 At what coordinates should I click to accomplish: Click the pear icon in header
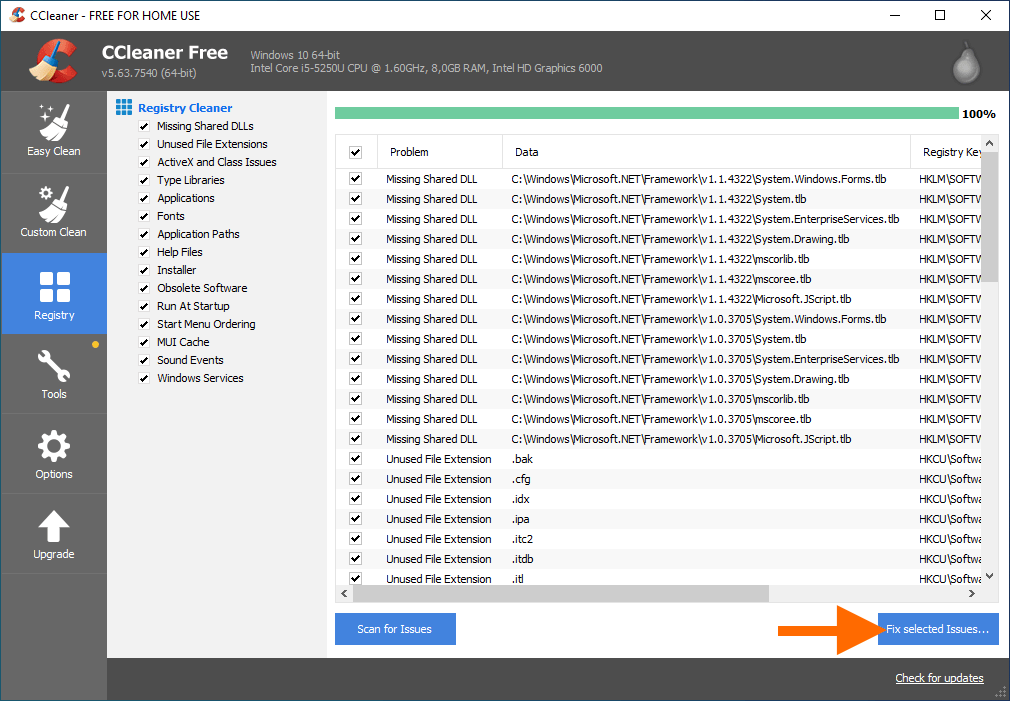[x=966, y=62]
